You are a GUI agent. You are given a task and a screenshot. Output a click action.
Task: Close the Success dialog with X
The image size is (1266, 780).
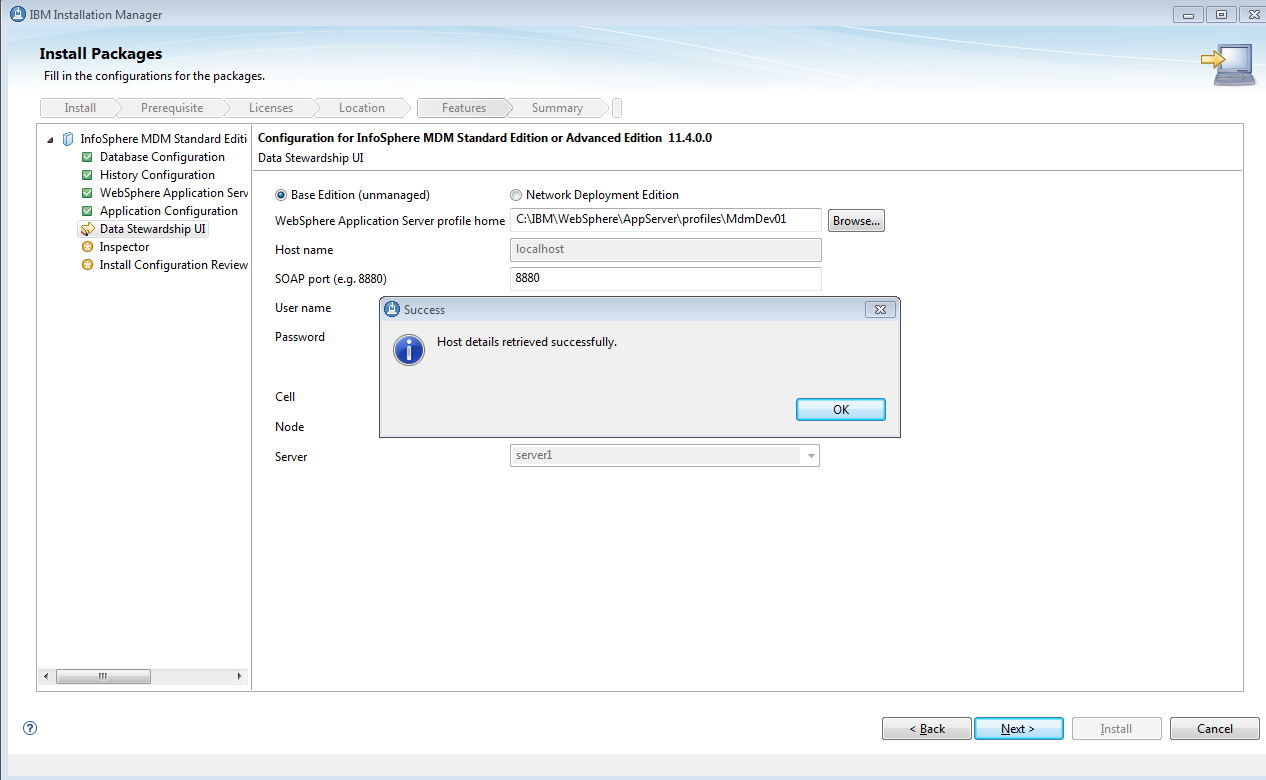881,310
